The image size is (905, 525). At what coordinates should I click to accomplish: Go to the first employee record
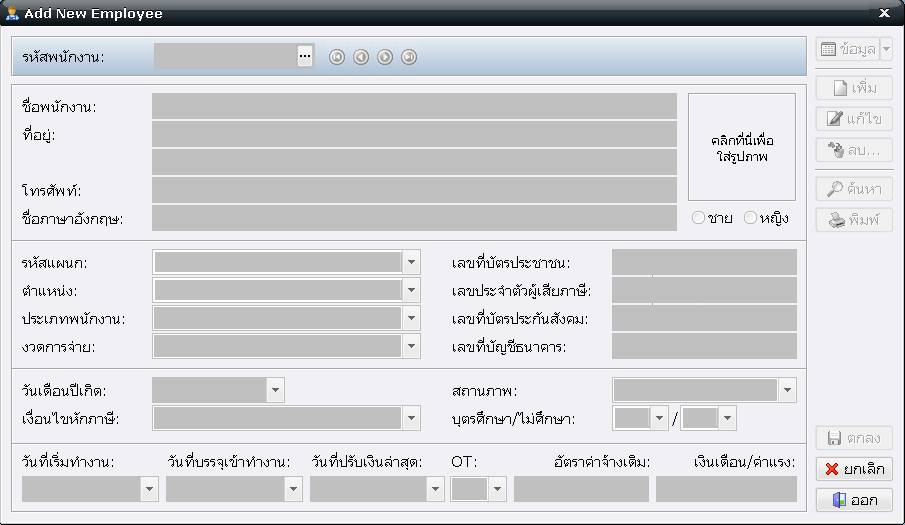click(337, 57)
